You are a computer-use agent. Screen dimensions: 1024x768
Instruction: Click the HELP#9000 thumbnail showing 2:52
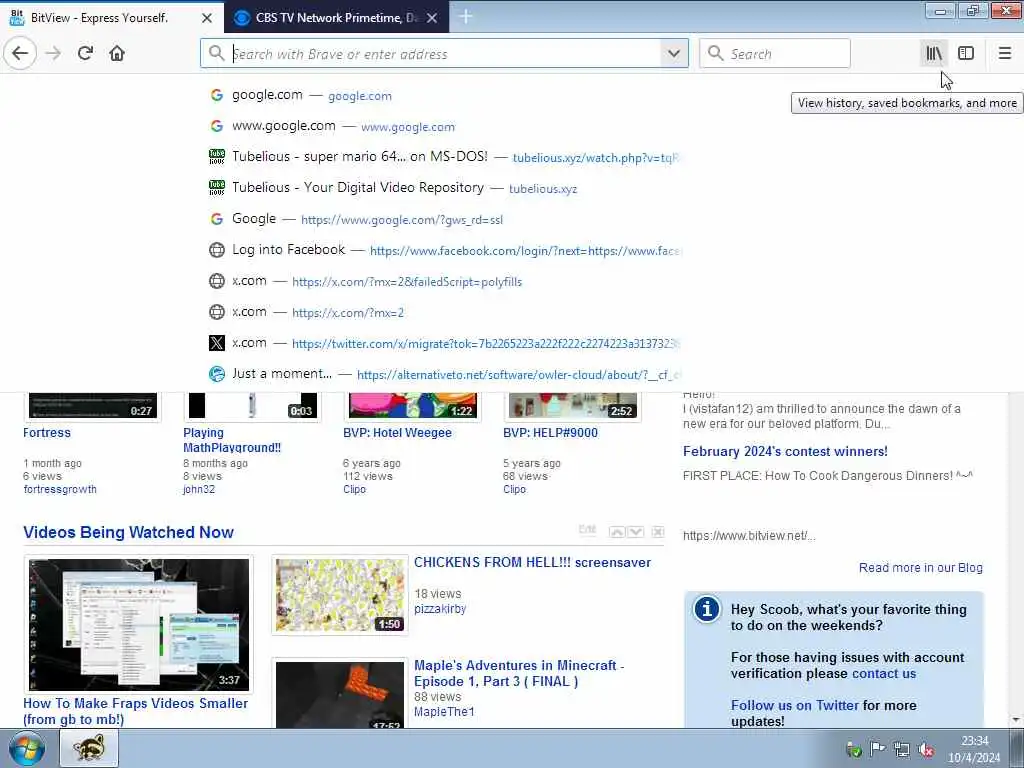[x=573, y=406]
